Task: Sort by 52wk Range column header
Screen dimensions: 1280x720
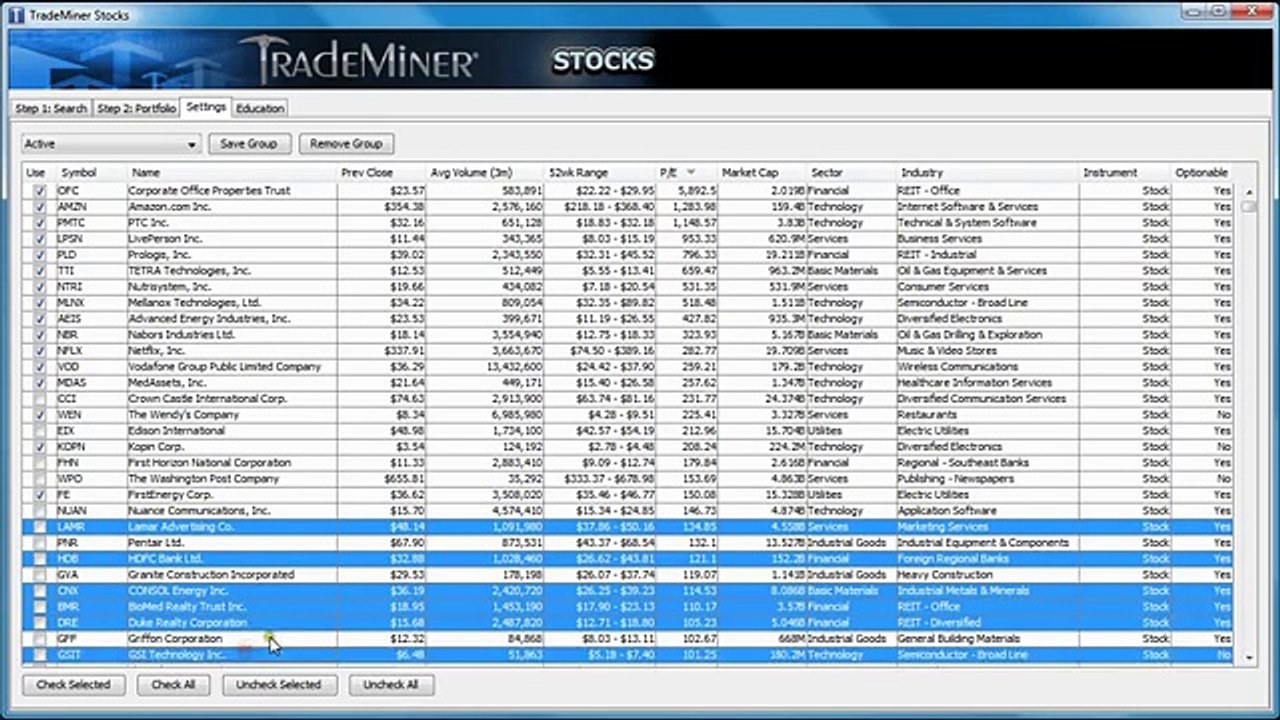Action: coord(600,173)
